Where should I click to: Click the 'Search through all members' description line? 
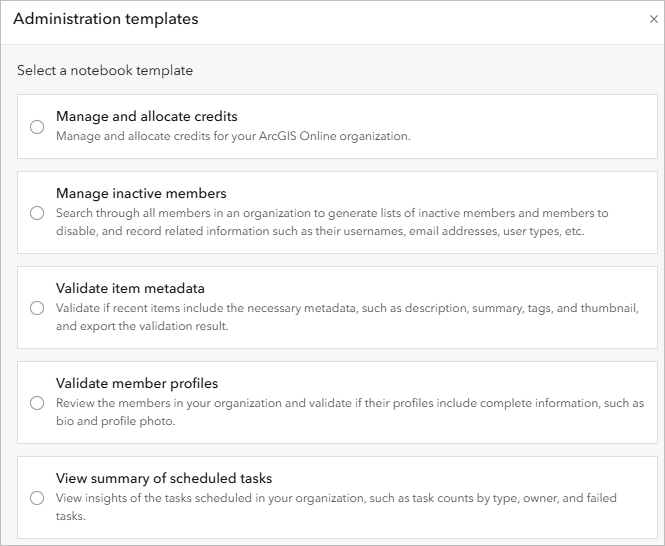(332, 213)
